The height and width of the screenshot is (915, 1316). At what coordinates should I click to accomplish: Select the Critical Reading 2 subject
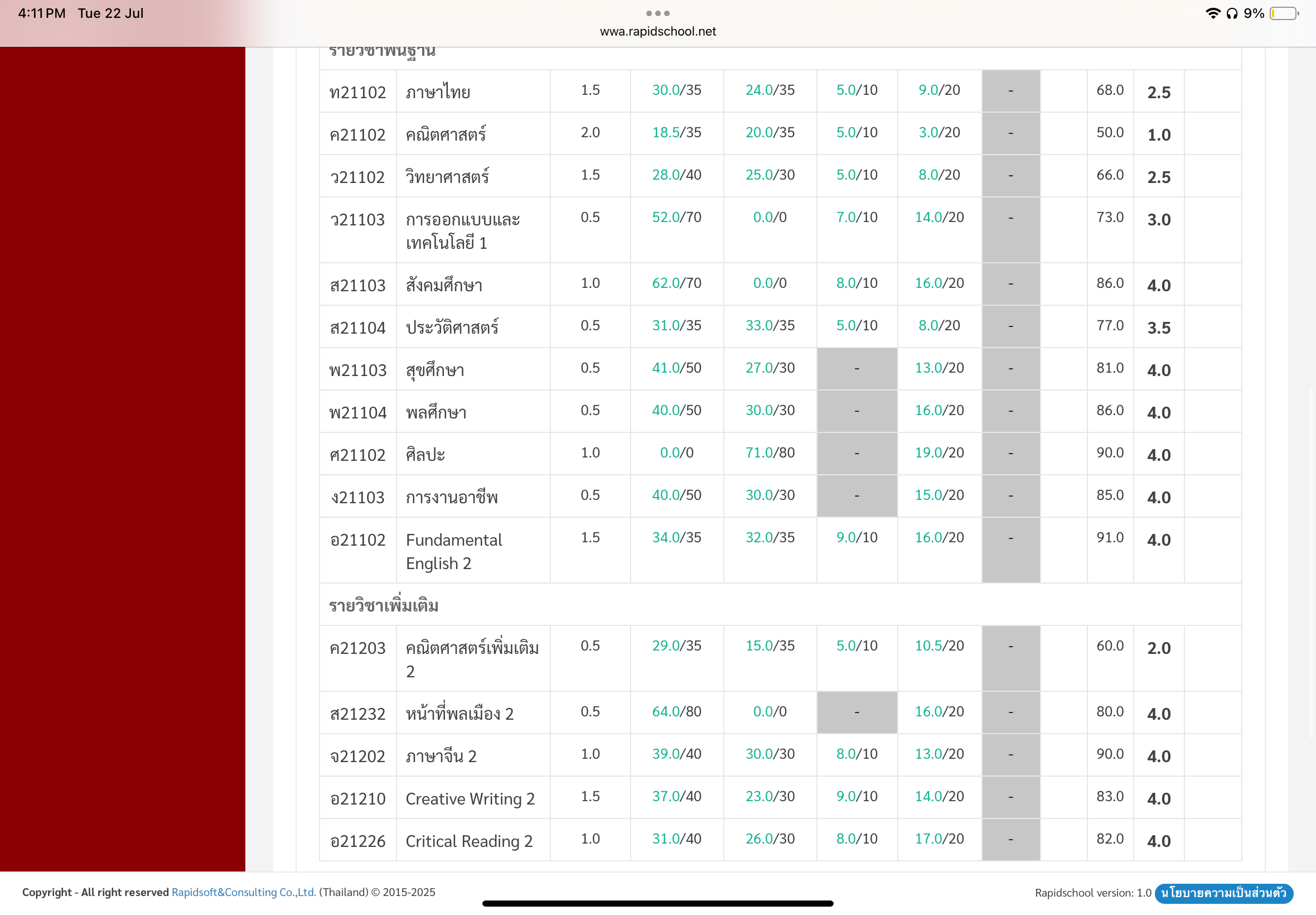(x=468, y=841)
